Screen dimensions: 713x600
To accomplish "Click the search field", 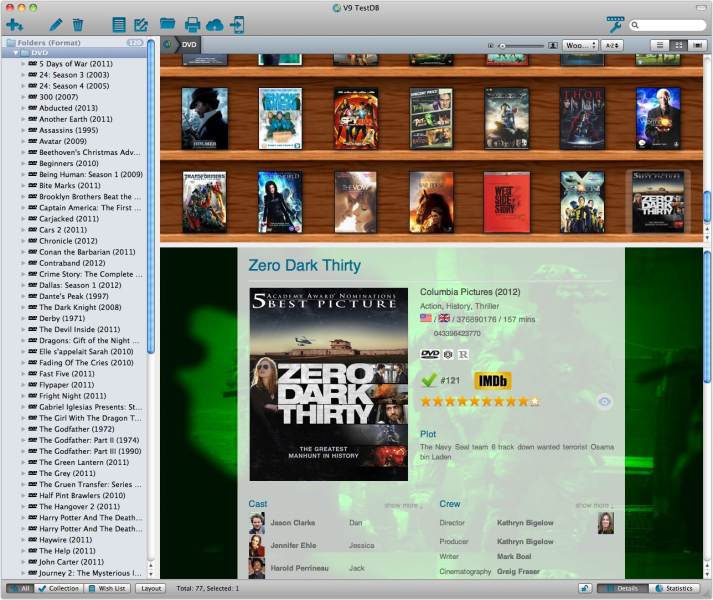I will [668, 25].
